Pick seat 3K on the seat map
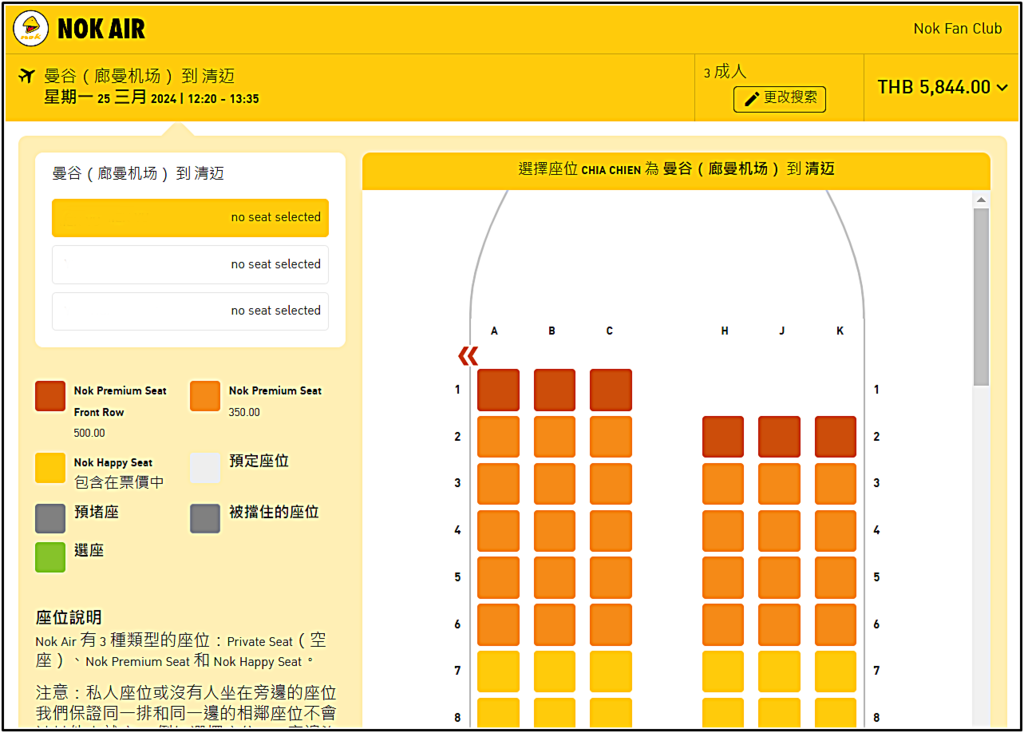Image resolution: width=1024 pixels, height=733 pixels. 835,483
